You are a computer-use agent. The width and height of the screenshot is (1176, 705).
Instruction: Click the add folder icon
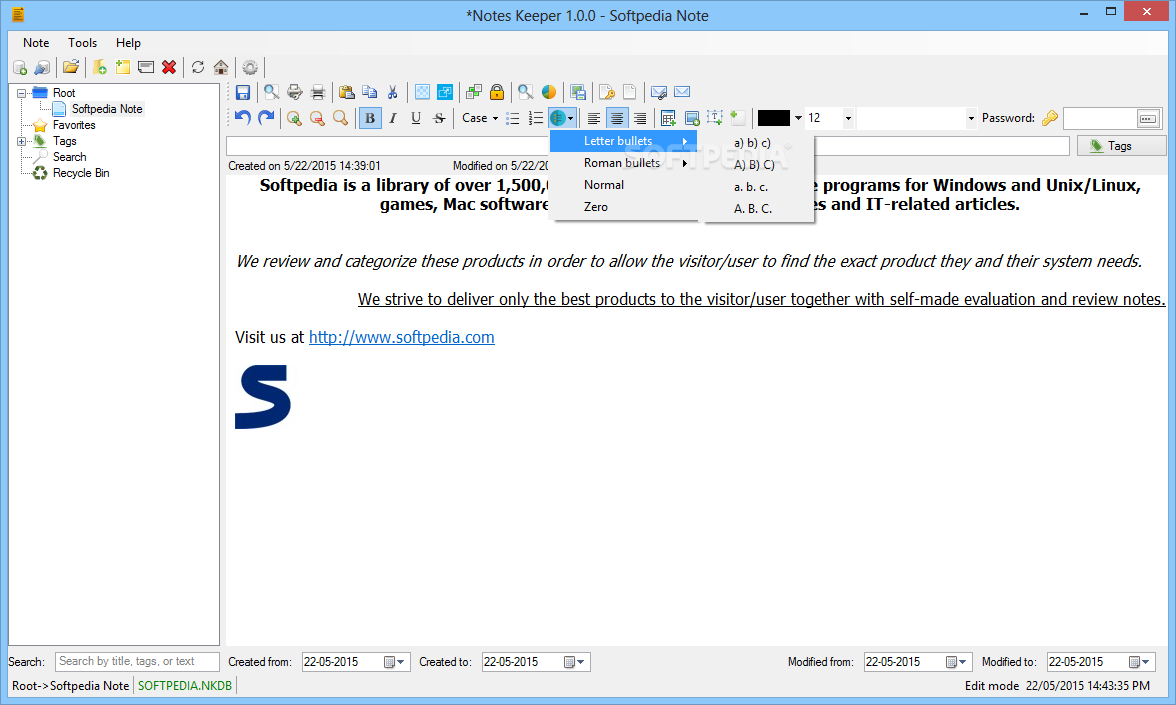[100, 68]
